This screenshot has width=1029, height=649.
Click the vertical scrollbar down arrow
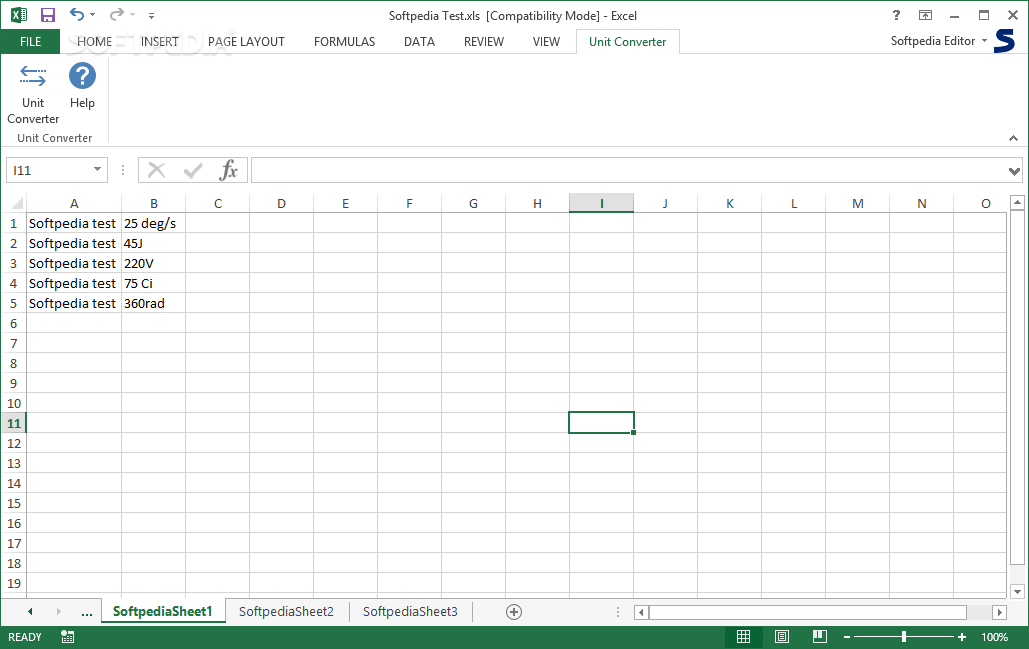1017,591
